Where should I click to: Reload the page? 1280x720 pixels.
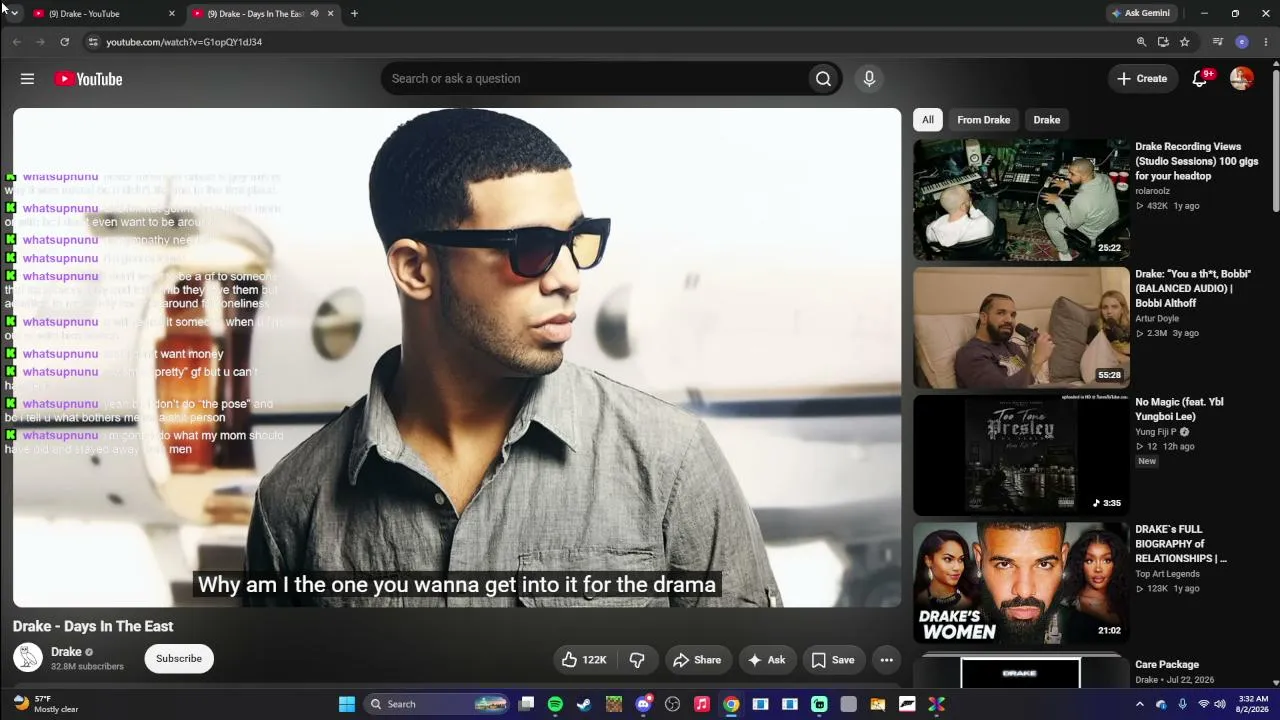64,42
